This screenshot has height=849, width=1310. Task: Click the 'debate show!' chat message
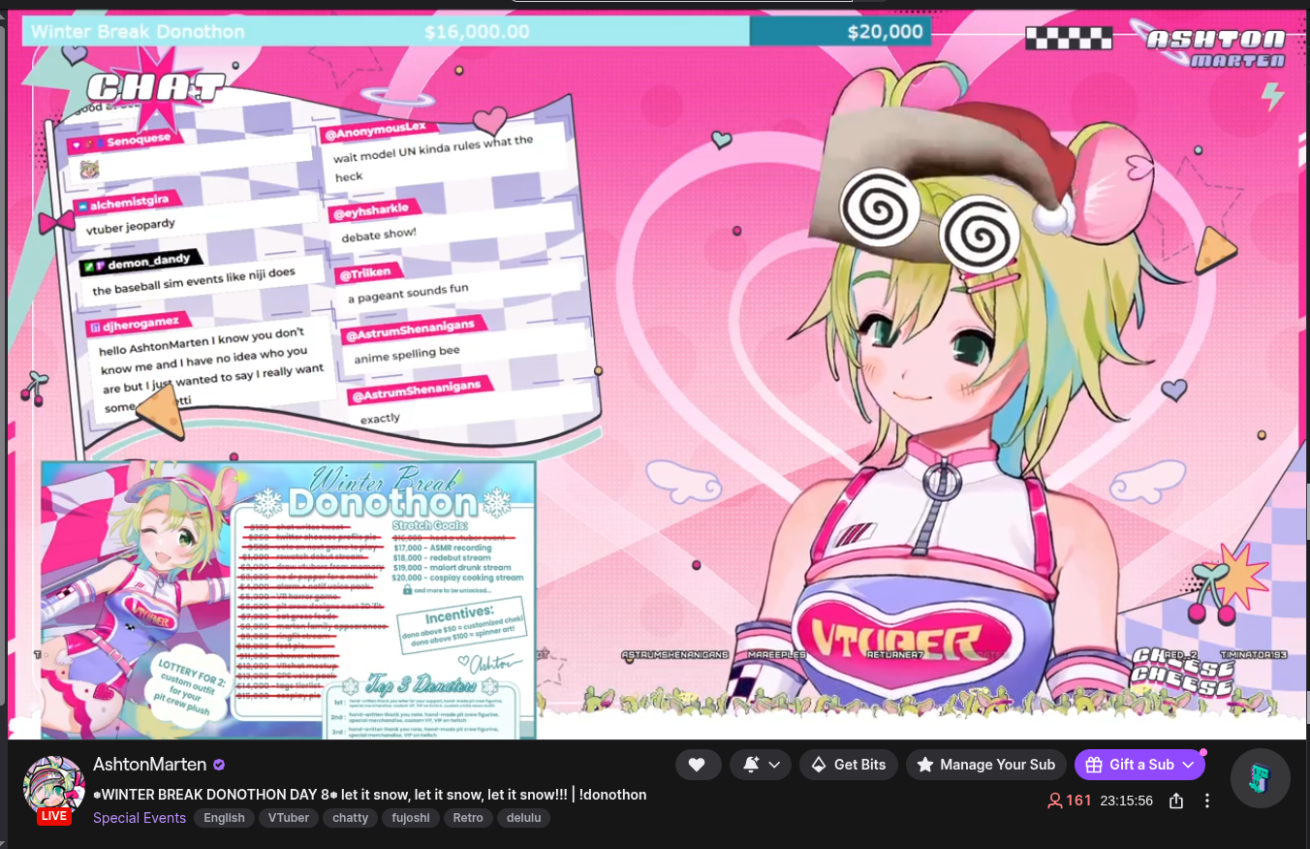(x=378, y=235)
